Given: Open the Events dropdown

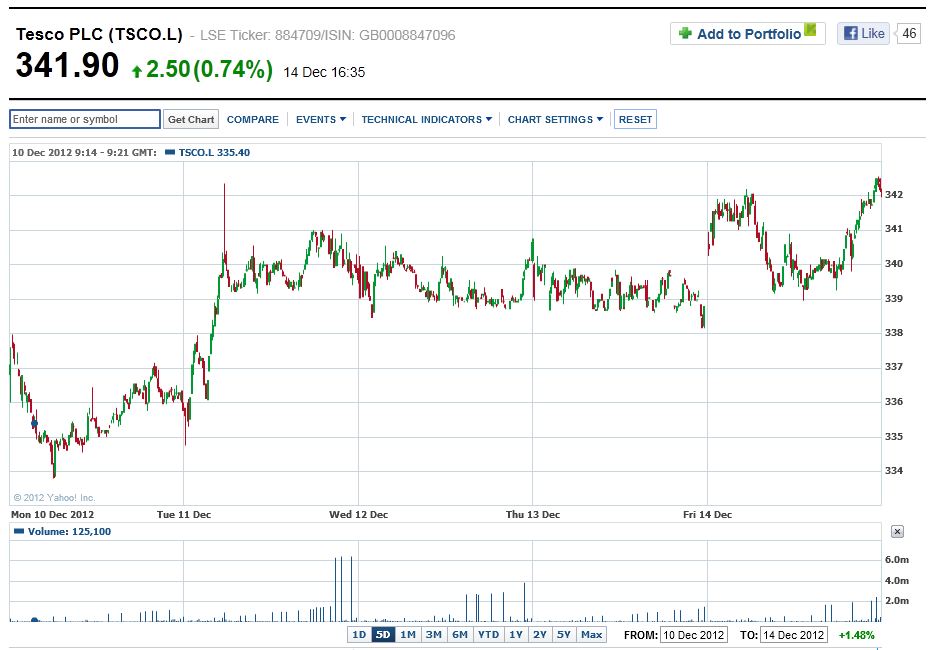Looking at the screenshot, I should [321, 119].
